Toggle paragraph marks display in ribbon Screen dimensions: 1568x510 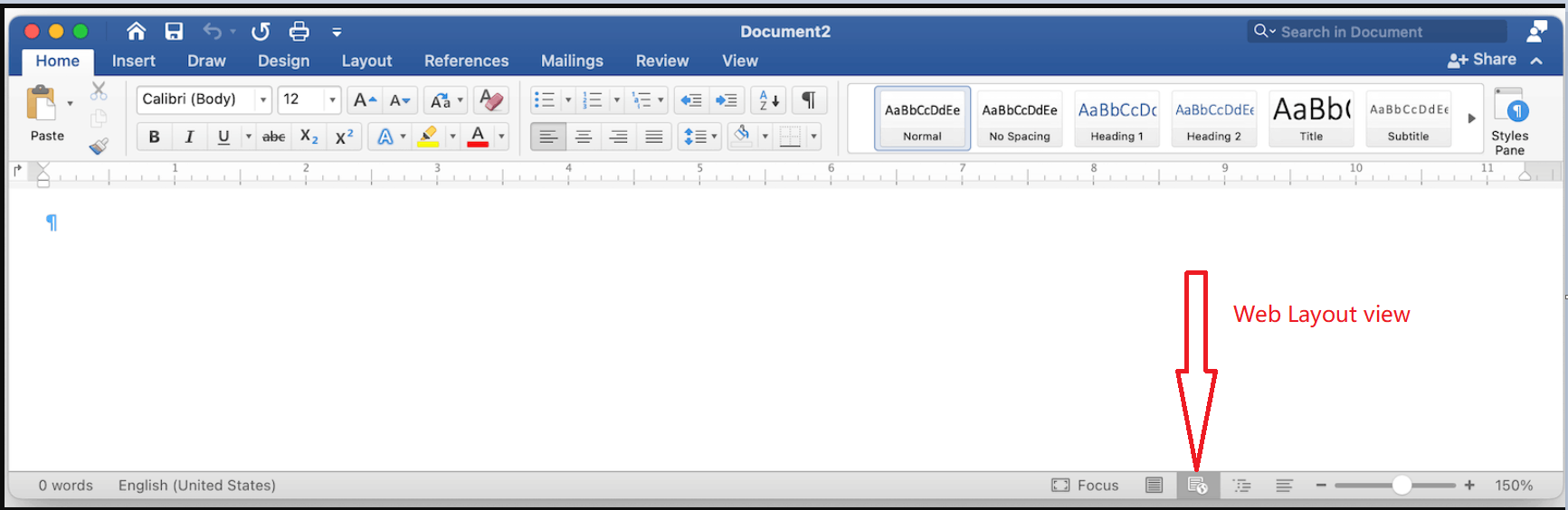[809, 99]
